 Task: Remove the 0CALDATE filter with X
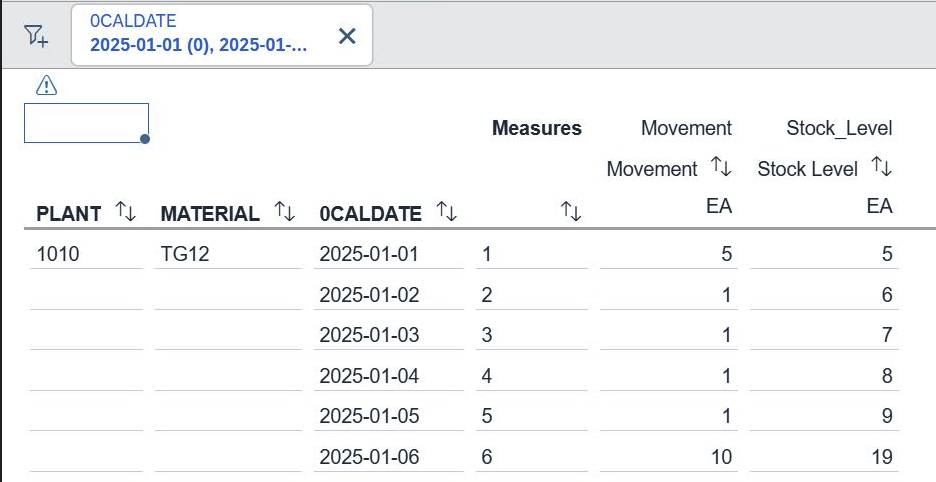coord(347,36)
